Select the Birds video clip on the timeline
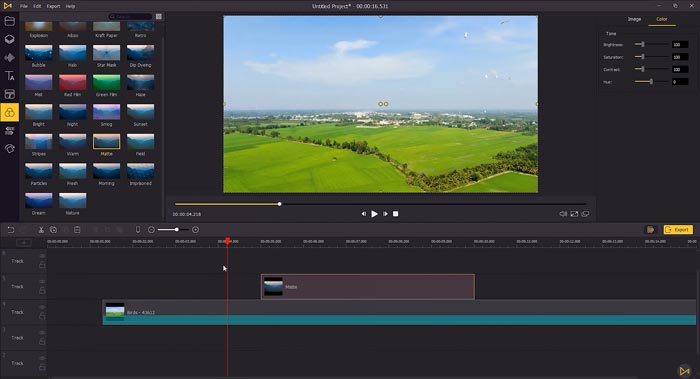 (399, 312)
